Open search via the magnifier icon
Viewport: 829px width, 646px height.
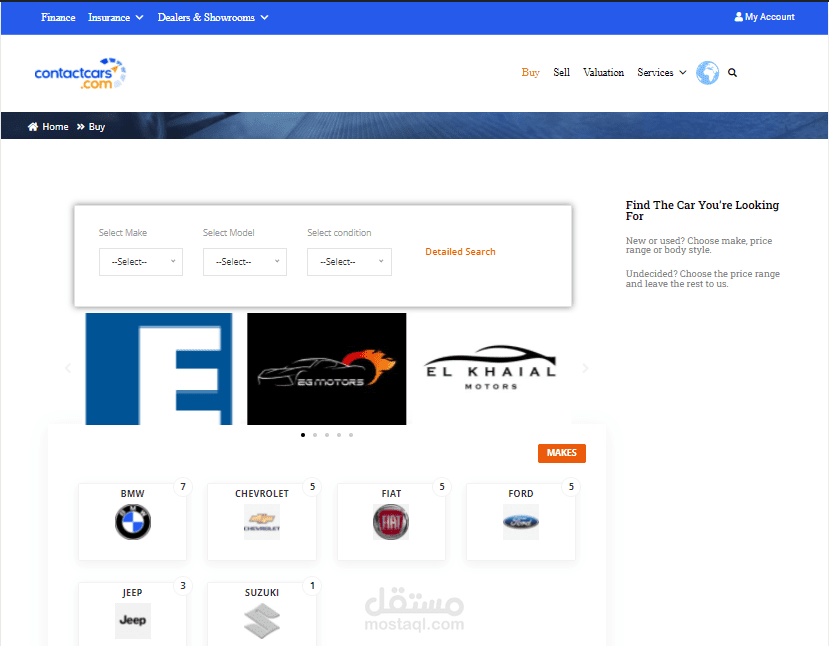coord(732,72)
